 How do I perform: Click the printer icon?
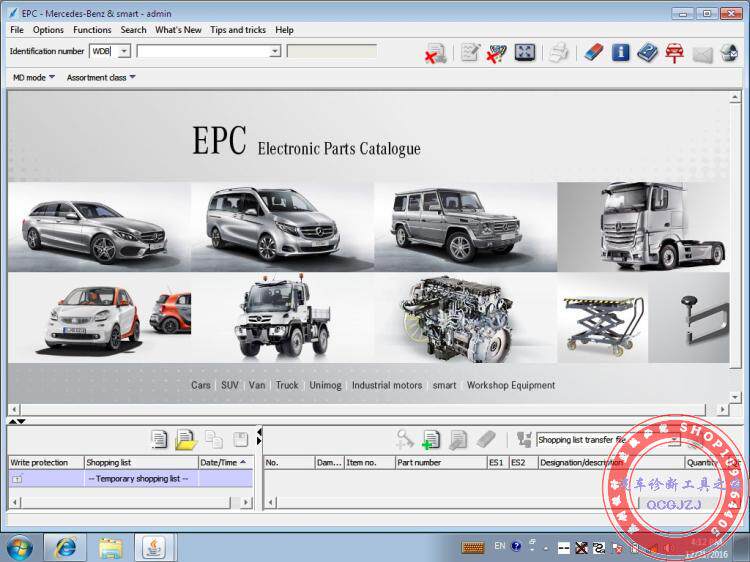coord(558,53)
